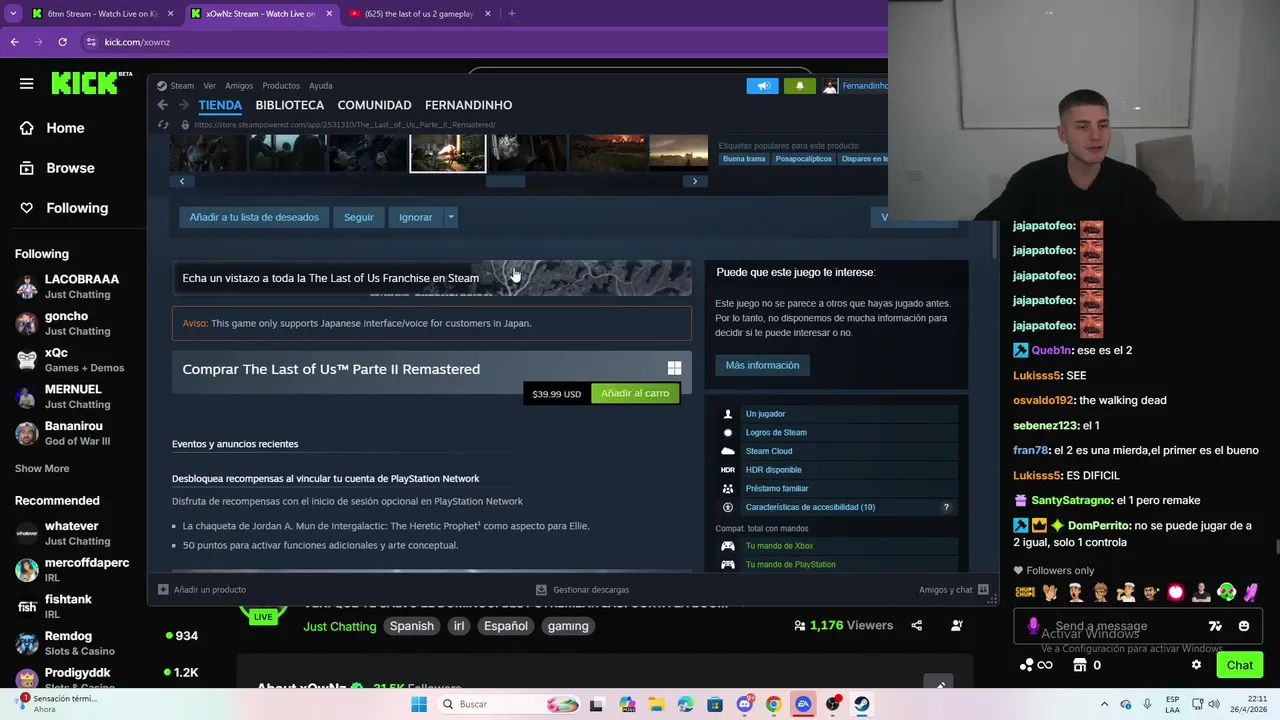Click the accessibility help question mark
This screenshot has height=720, width=1280.
pos(946,507)
